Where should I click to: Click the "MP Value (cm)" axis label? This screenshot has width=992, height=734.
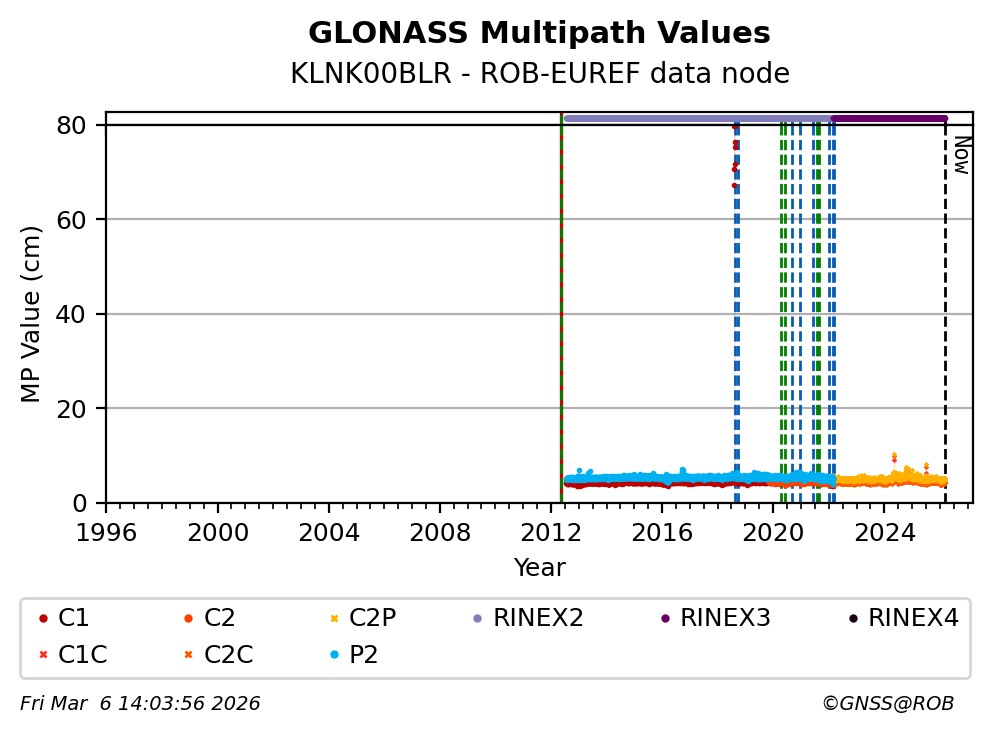pyautogui.click(x=32, y=314)
